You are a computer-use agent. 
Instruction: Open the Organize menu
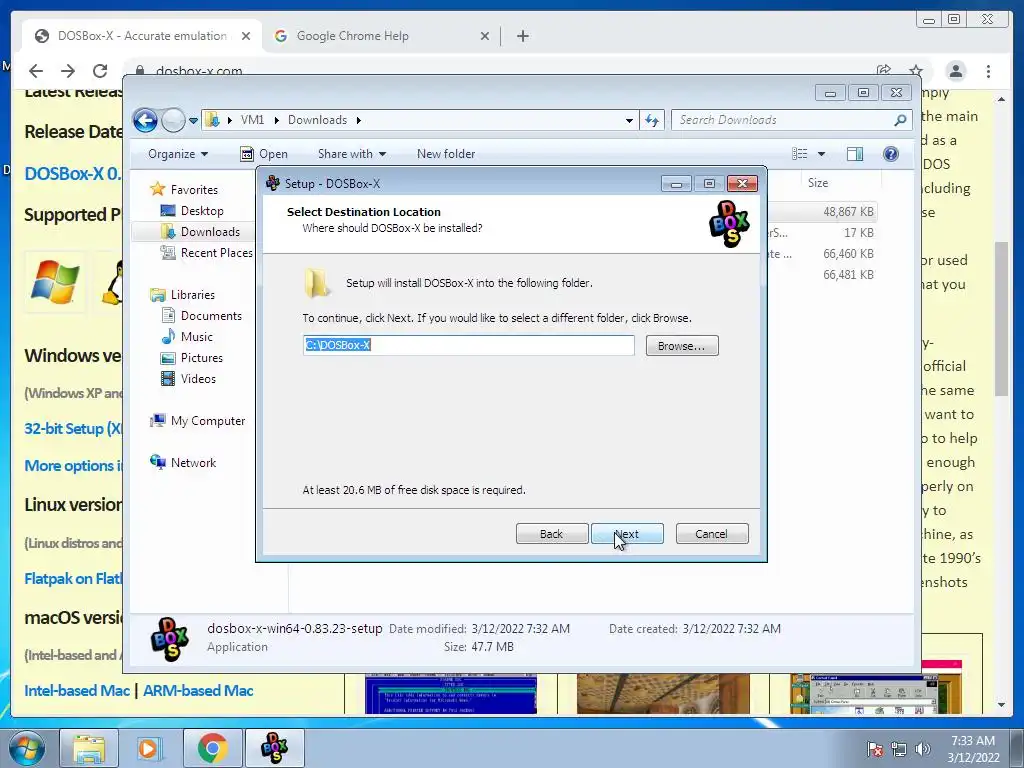pyautogui.click(x=178, y=154)
